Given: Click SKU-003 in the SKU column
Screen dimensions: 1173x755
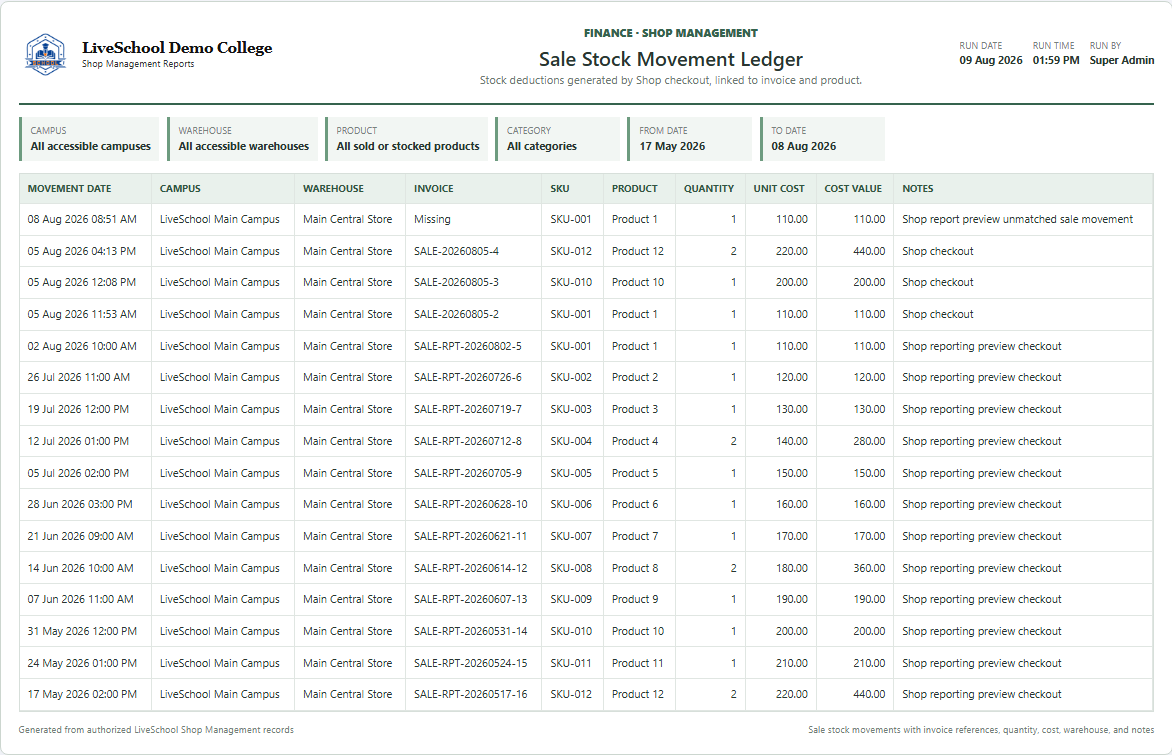Looking at the screenshot, I should tap(571, 409).
